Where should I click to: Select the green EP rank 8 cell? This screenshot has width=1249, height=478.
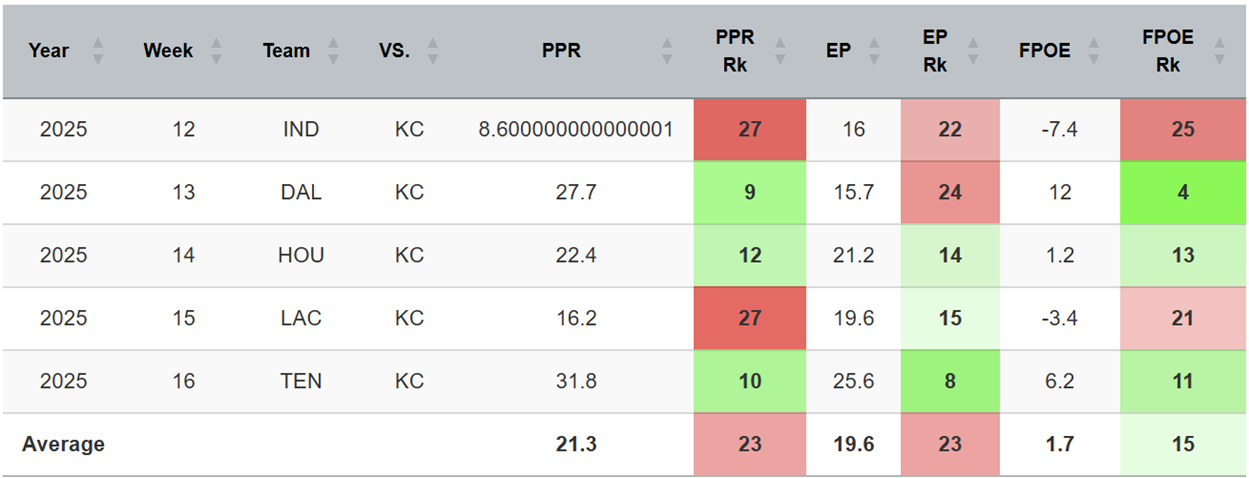[950, 381]
